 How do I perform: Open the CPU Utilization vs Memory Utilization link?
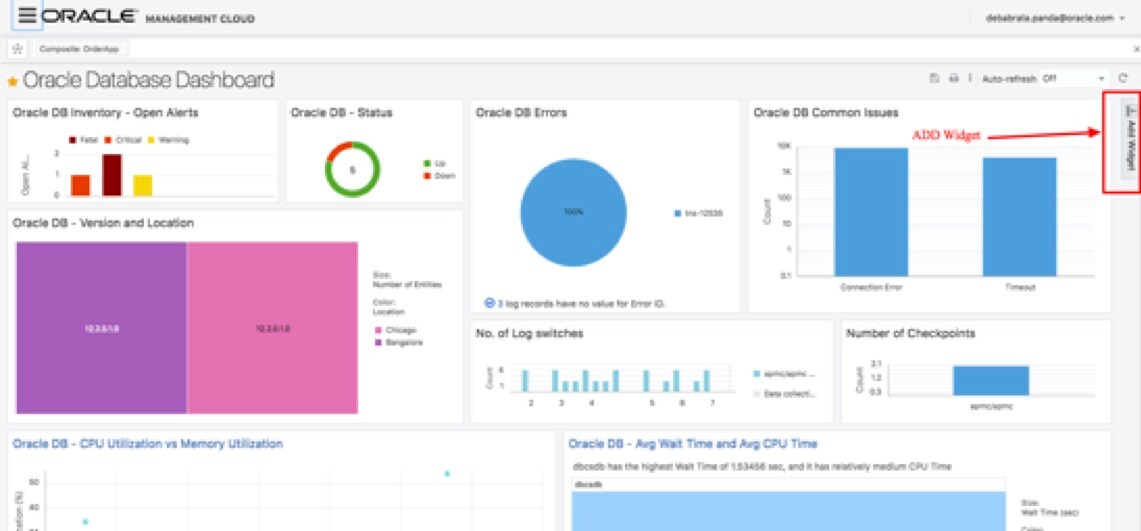tap(148, 444)
